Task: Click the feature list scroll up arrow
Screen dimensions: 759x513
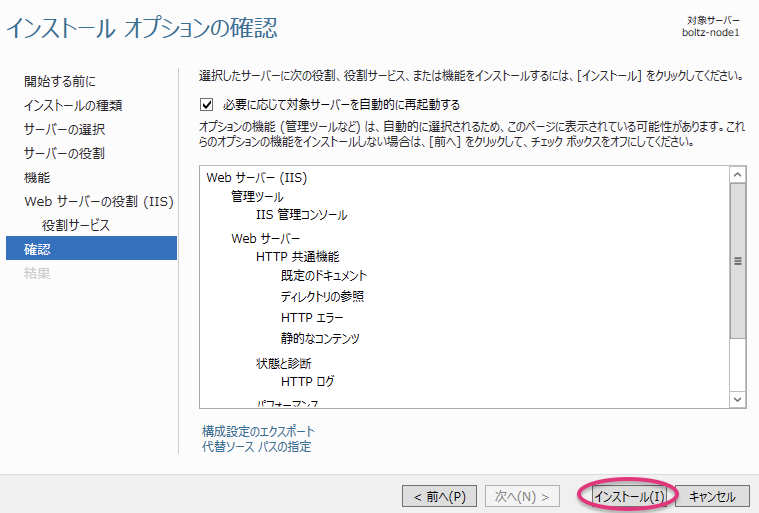Action: 738,175
